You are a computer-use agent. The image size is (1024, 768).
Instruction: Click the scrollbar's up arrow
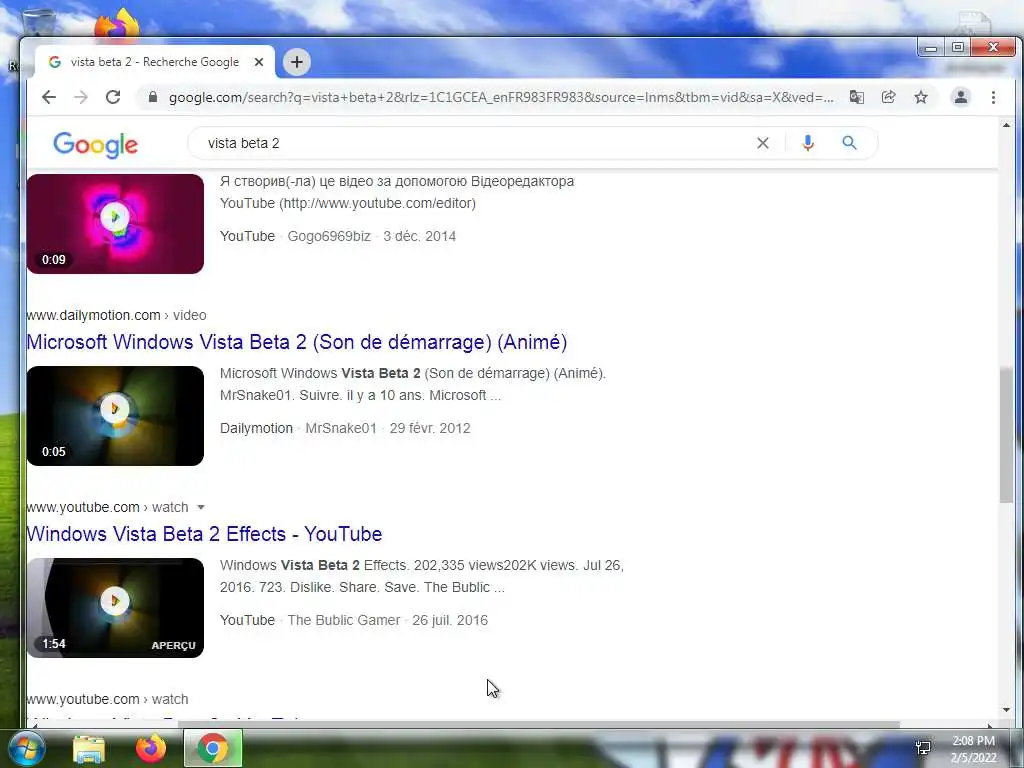[1006, 125]
